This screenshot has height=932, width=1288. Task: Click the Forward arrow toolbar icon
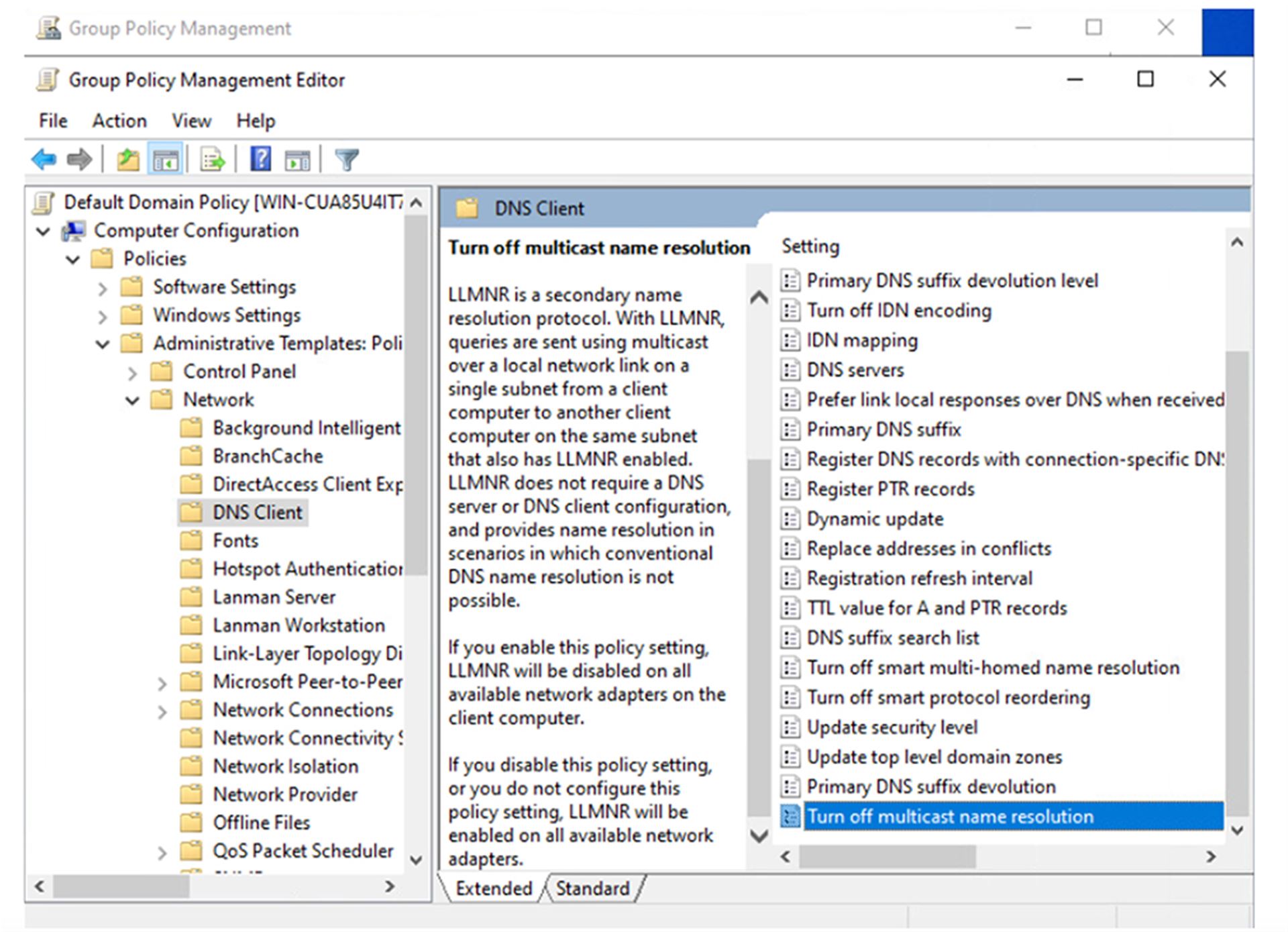(79, 160)
